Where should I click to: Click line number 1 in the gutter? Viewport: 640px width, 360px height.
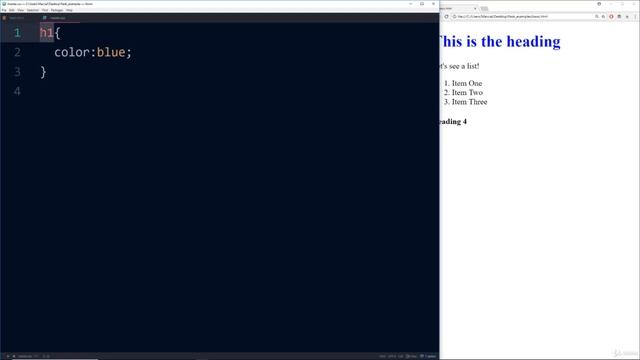(17, 33)
